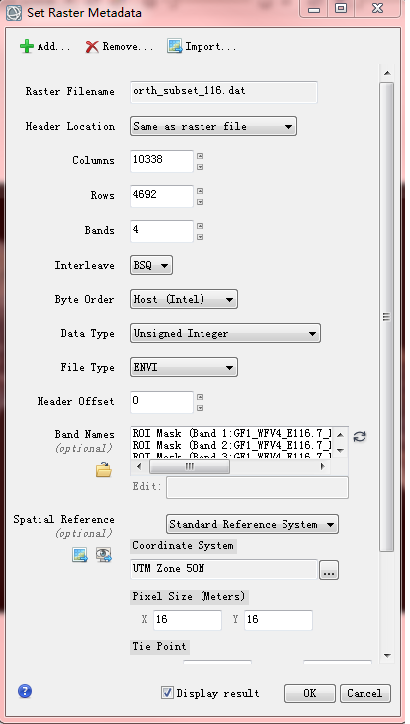
Task: Click the band names horizontal scrollbar thumb
Action: [189, 467]
